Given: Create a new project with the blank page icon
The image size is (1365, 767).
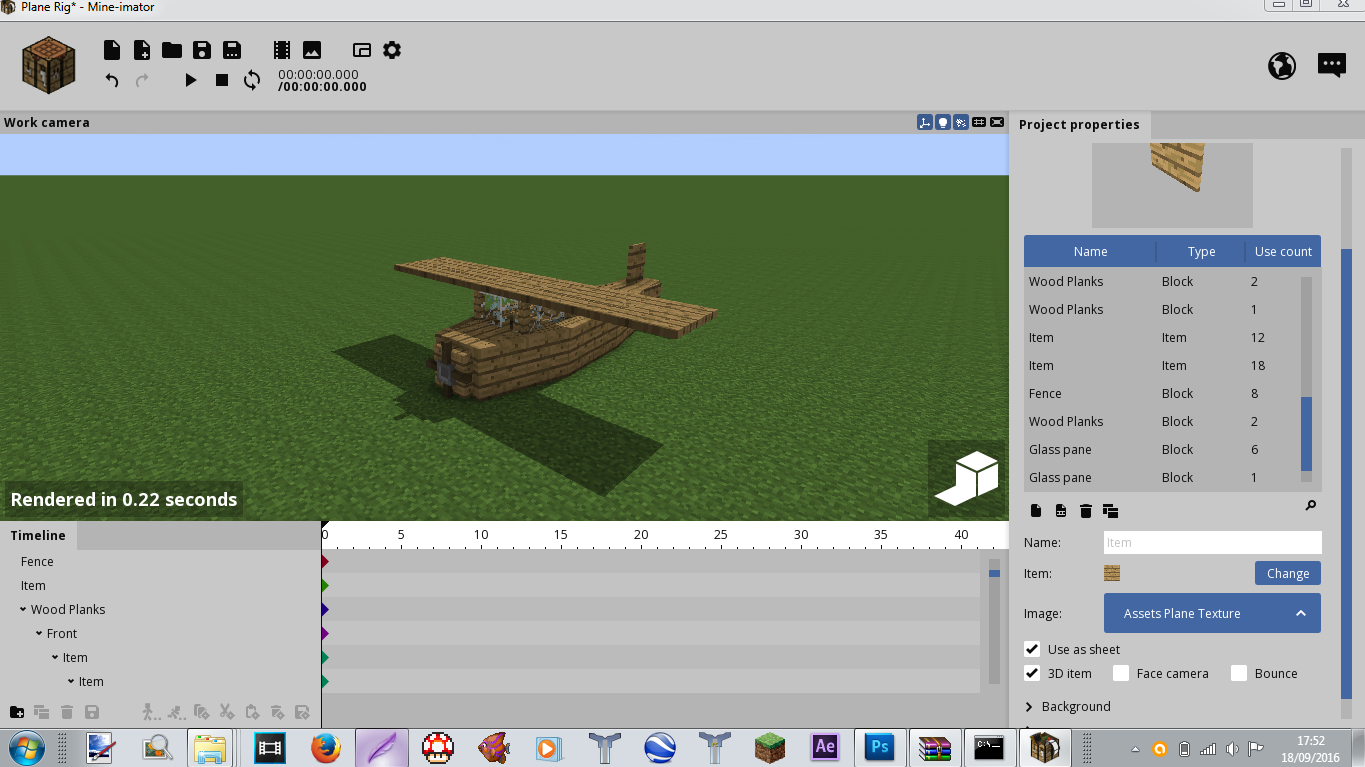Looking at the screenshot, I should (112, 50).
